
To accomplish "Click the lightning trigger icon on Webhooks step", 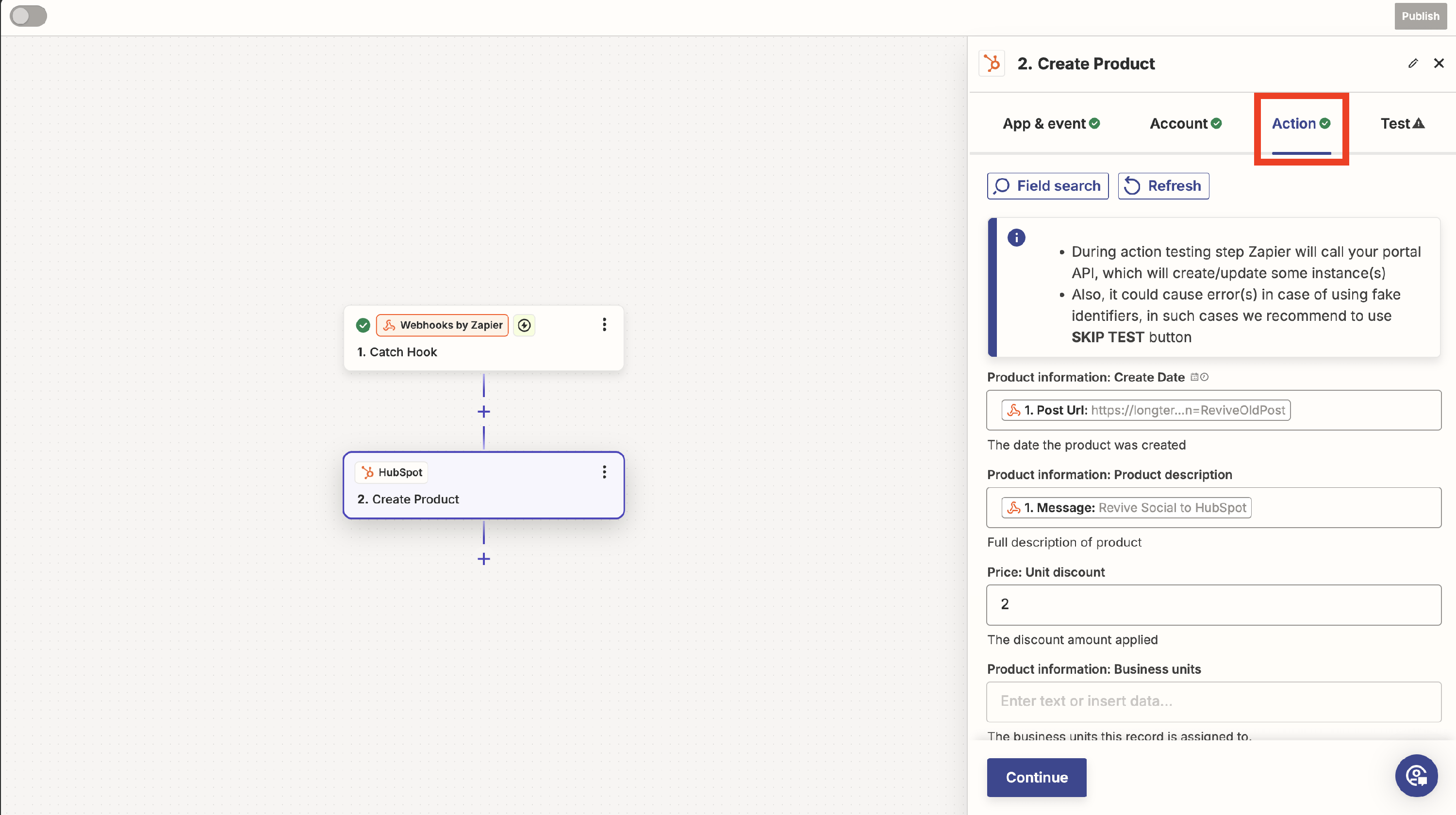I will [524, 325].
